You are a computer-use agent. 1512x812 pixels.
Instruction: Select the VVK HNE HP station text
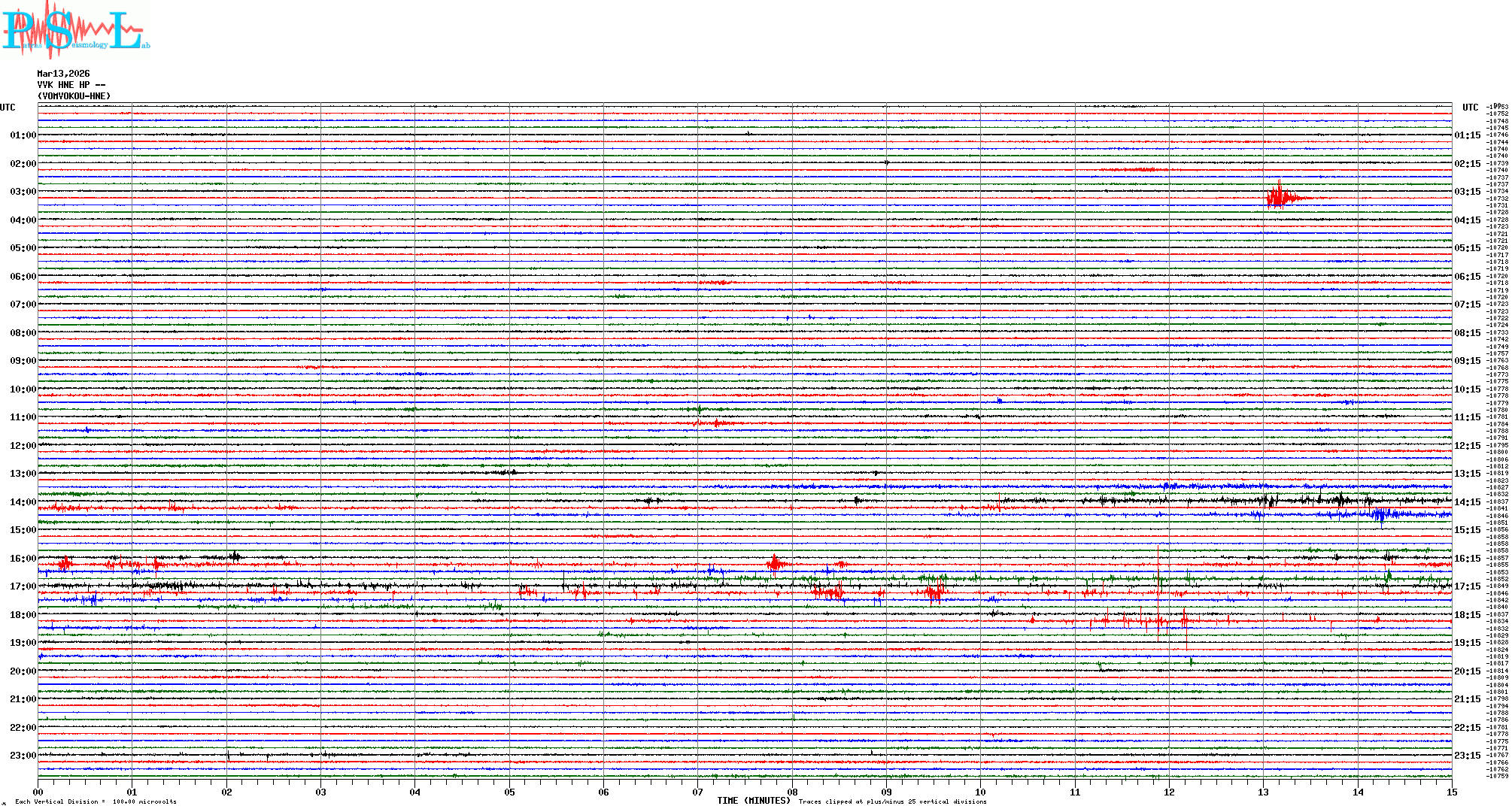[x=71, y=85]
